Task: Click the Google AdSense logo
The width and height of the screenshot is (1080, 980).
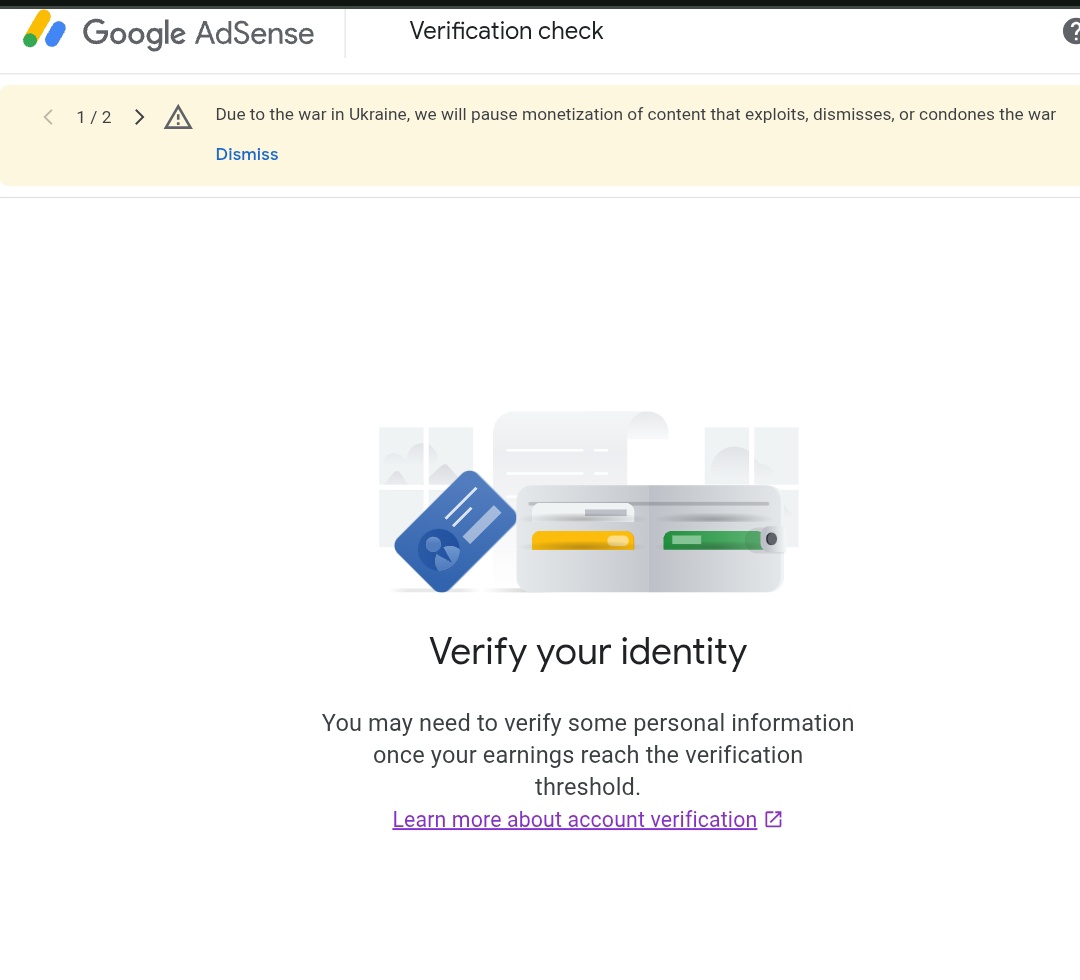Action: (x=168, y=32)
